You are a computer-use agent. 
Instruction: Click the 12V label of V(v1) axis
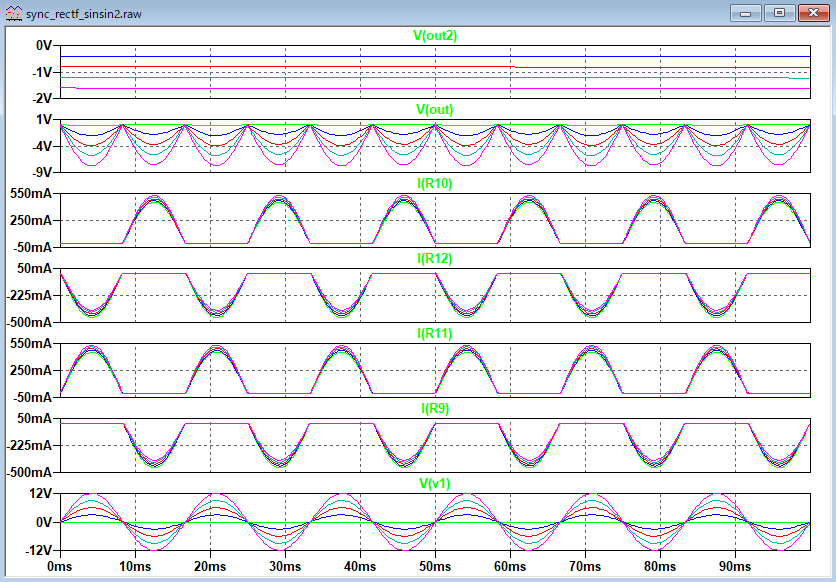coord(42,494)
